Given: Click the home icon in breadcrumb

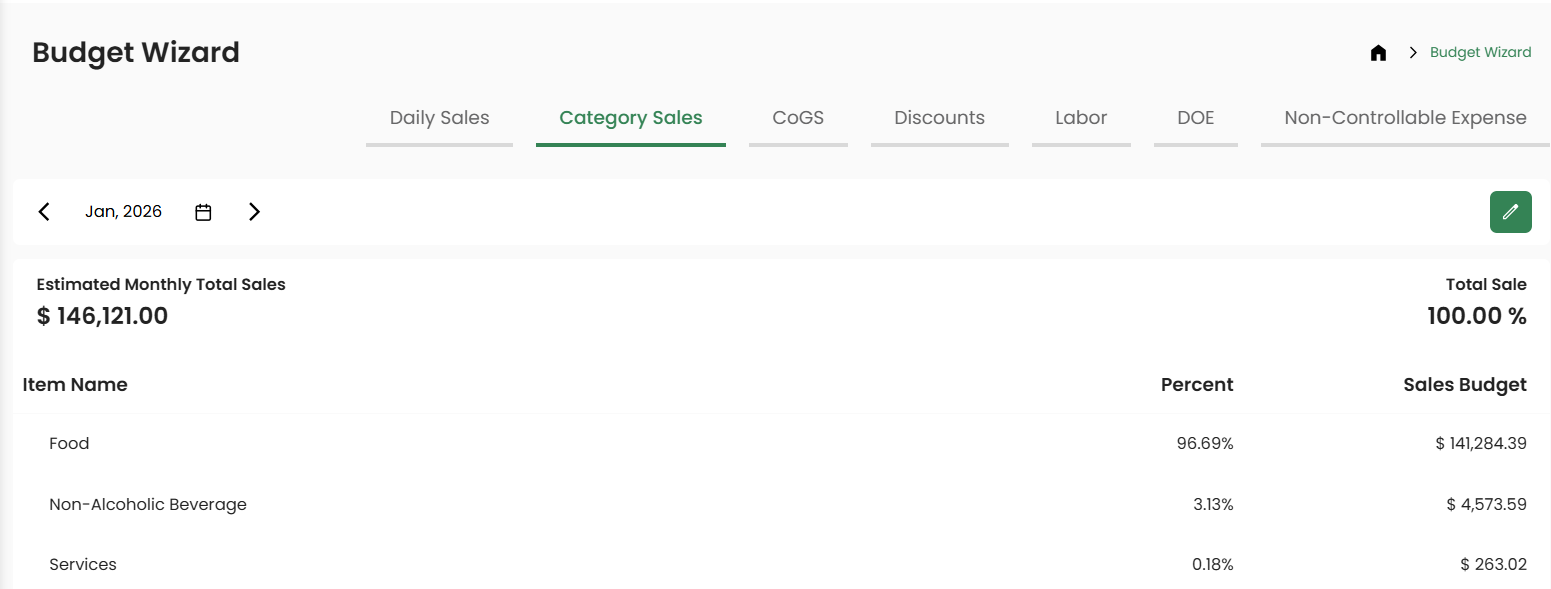Looking at the screenshot, I should (x=1378, y=53).
